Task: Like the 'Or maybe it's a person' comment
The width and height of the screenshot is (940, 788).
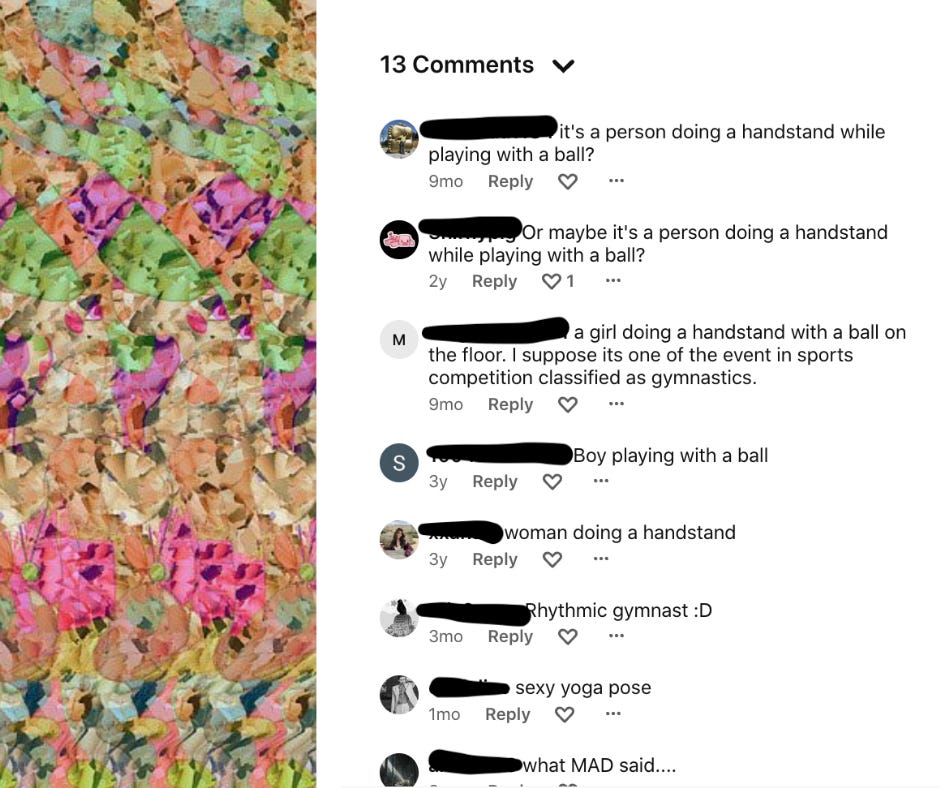Action: click(552, 281)
